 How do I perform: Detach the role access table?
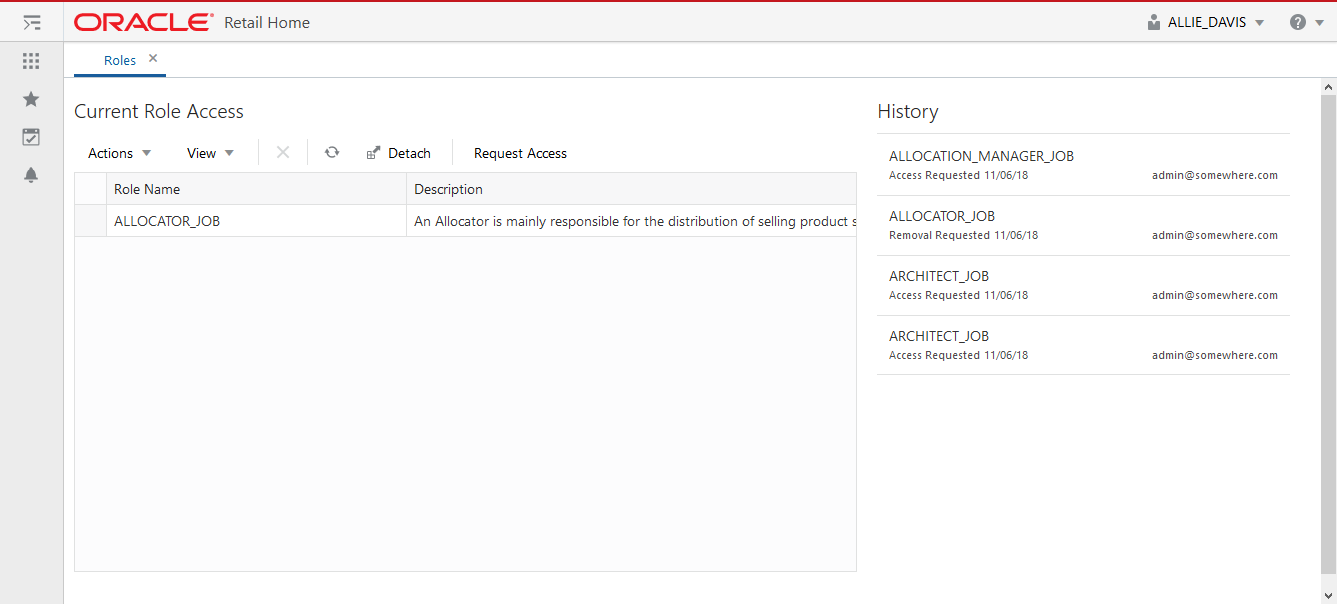click(398, 153)
